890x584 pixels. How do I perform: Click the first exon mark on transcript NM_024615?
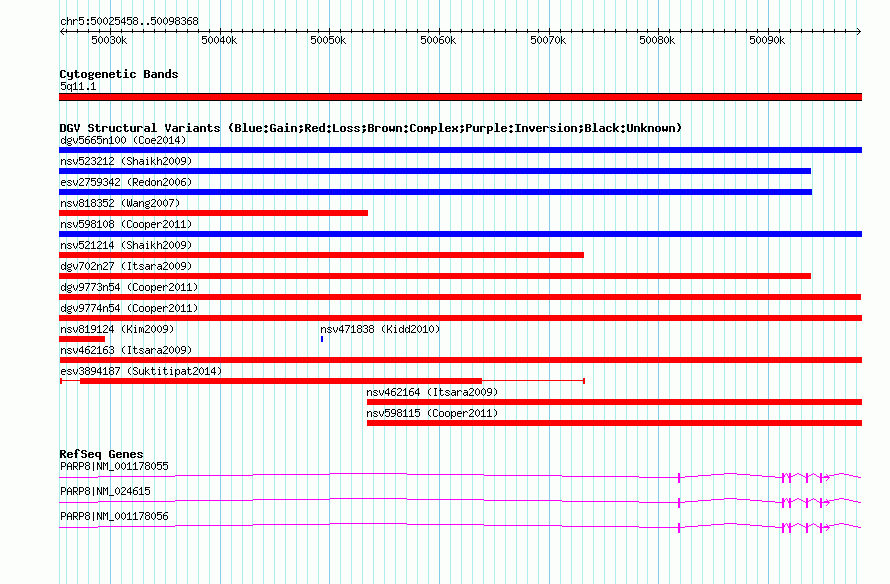pos(679,503)
